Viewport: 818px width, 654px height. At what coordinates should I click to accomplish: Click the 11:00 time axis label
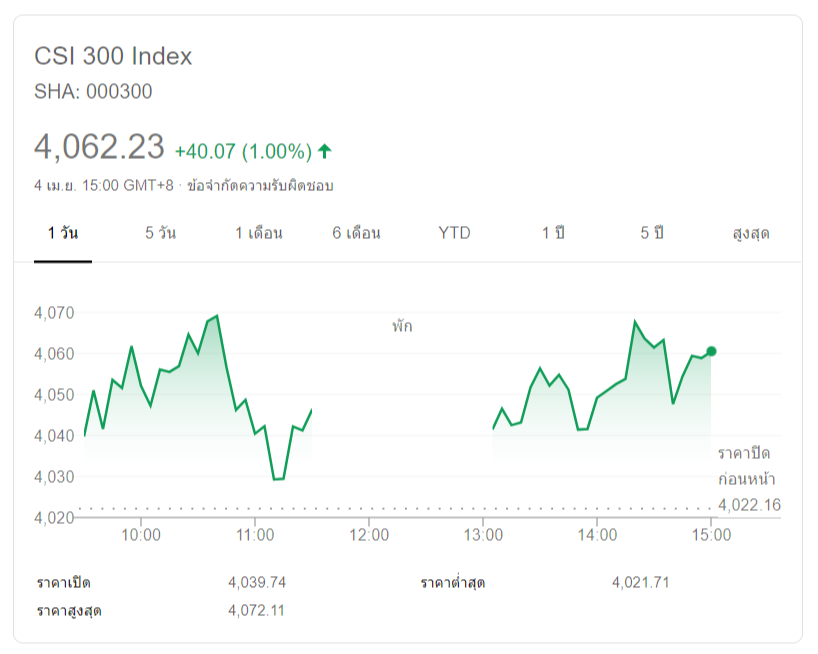click(x=255, y=535)
